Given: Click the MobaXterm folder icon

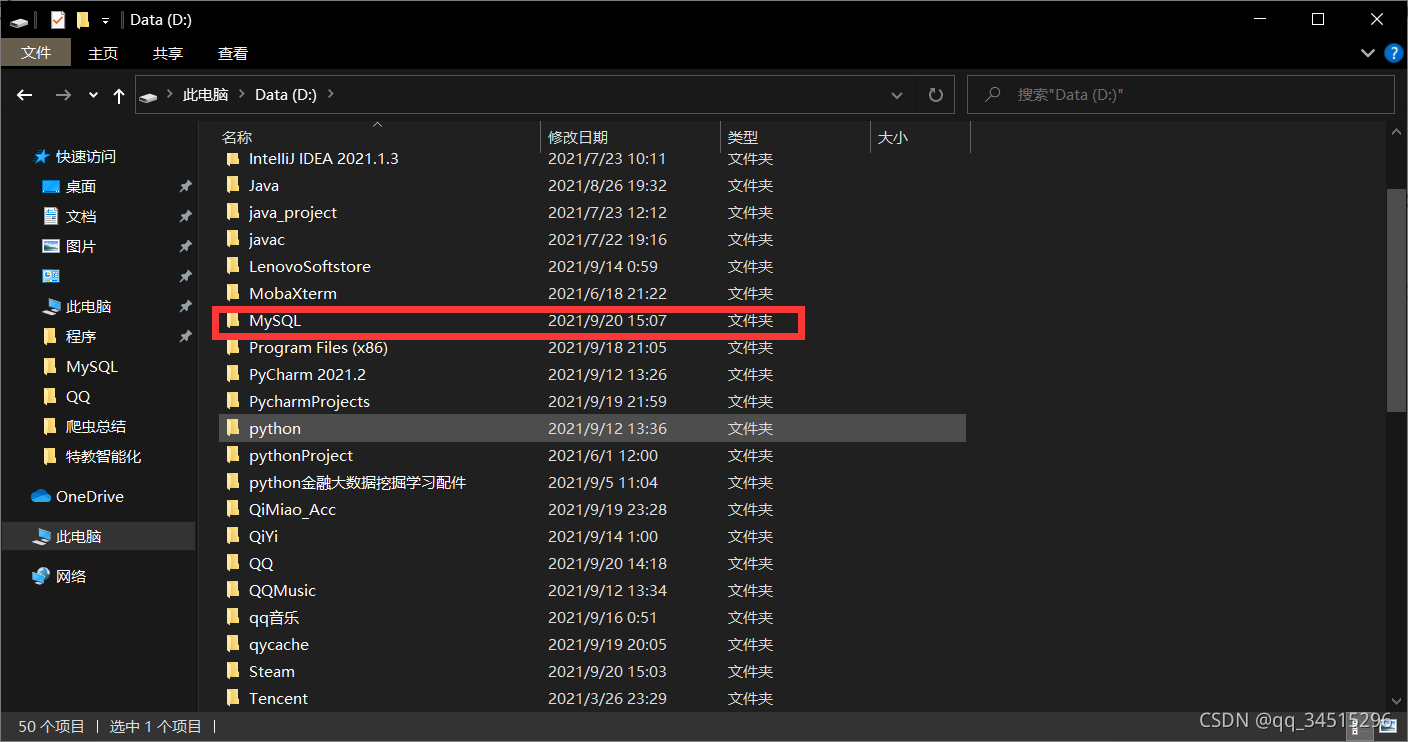Looking at the screenshot, I should [233, 293].
